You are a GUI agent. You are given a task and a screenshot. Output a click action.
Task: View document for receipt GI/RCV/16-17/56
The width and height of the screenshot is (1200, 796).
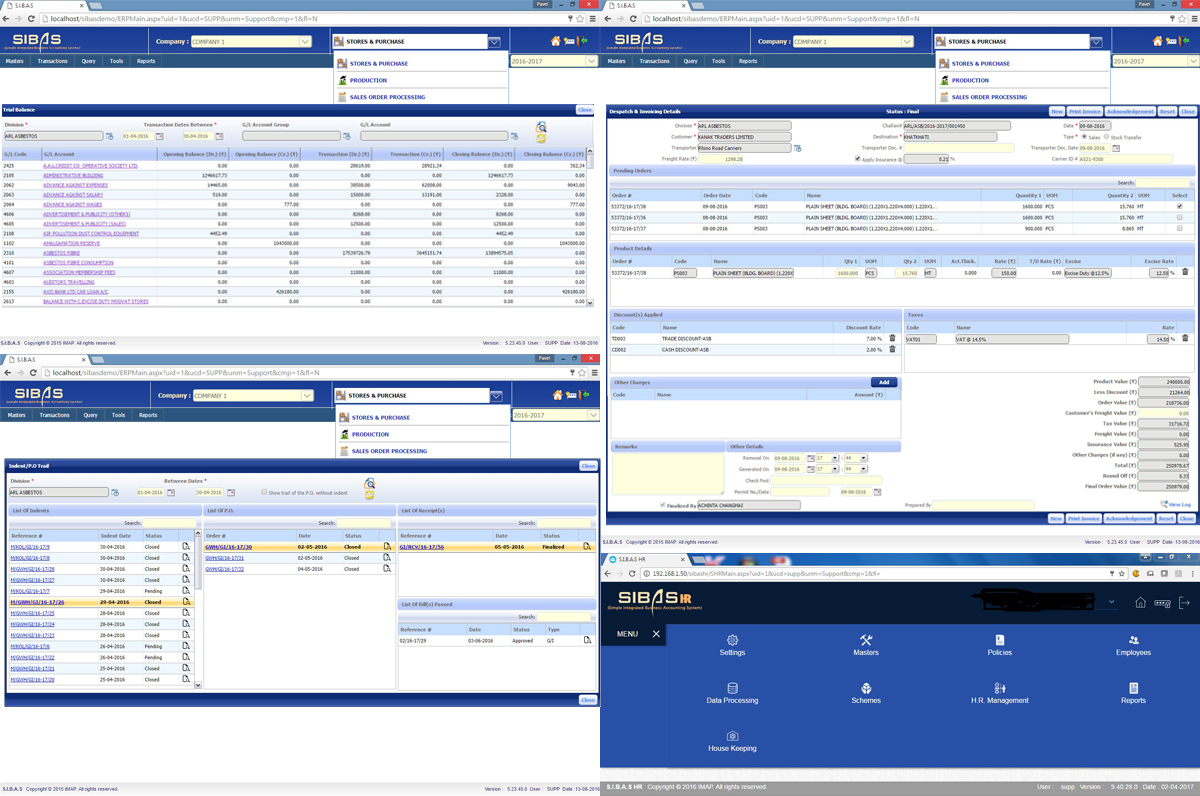point(587,547)
